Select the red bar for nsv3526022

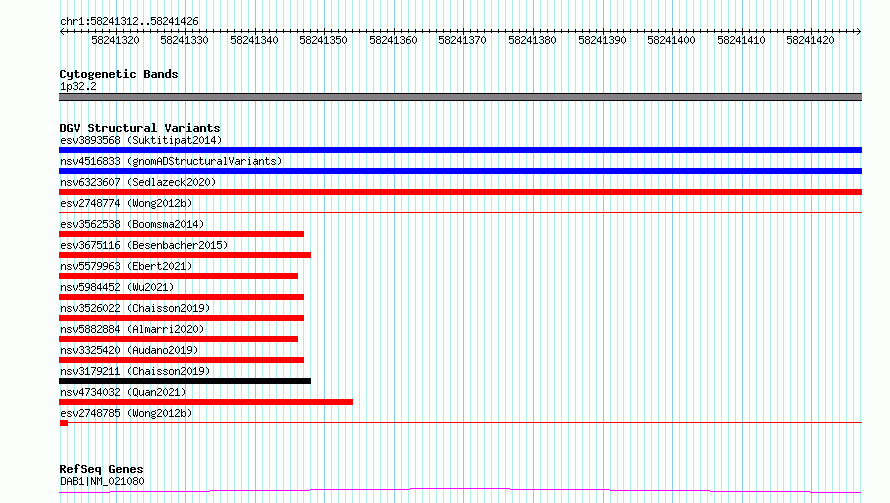182,318
